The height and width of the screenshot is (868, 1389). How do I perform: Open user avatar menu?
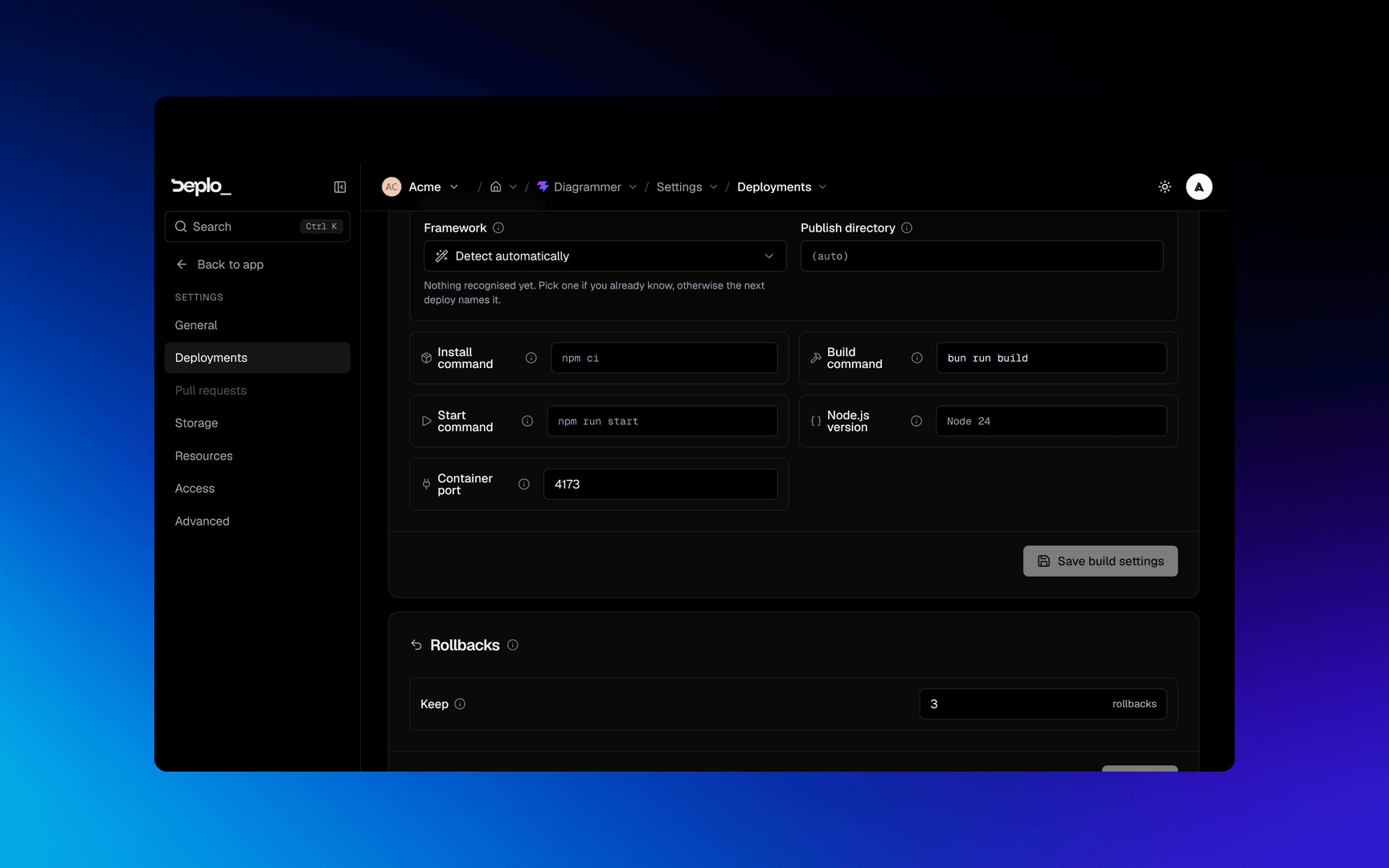1199,186
